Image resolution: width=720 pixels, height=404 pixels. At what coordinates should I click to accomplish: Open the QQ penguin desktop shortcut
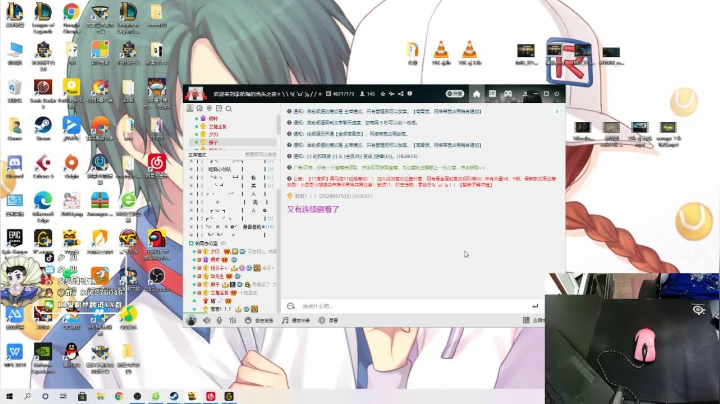click(x=71, y=356)
